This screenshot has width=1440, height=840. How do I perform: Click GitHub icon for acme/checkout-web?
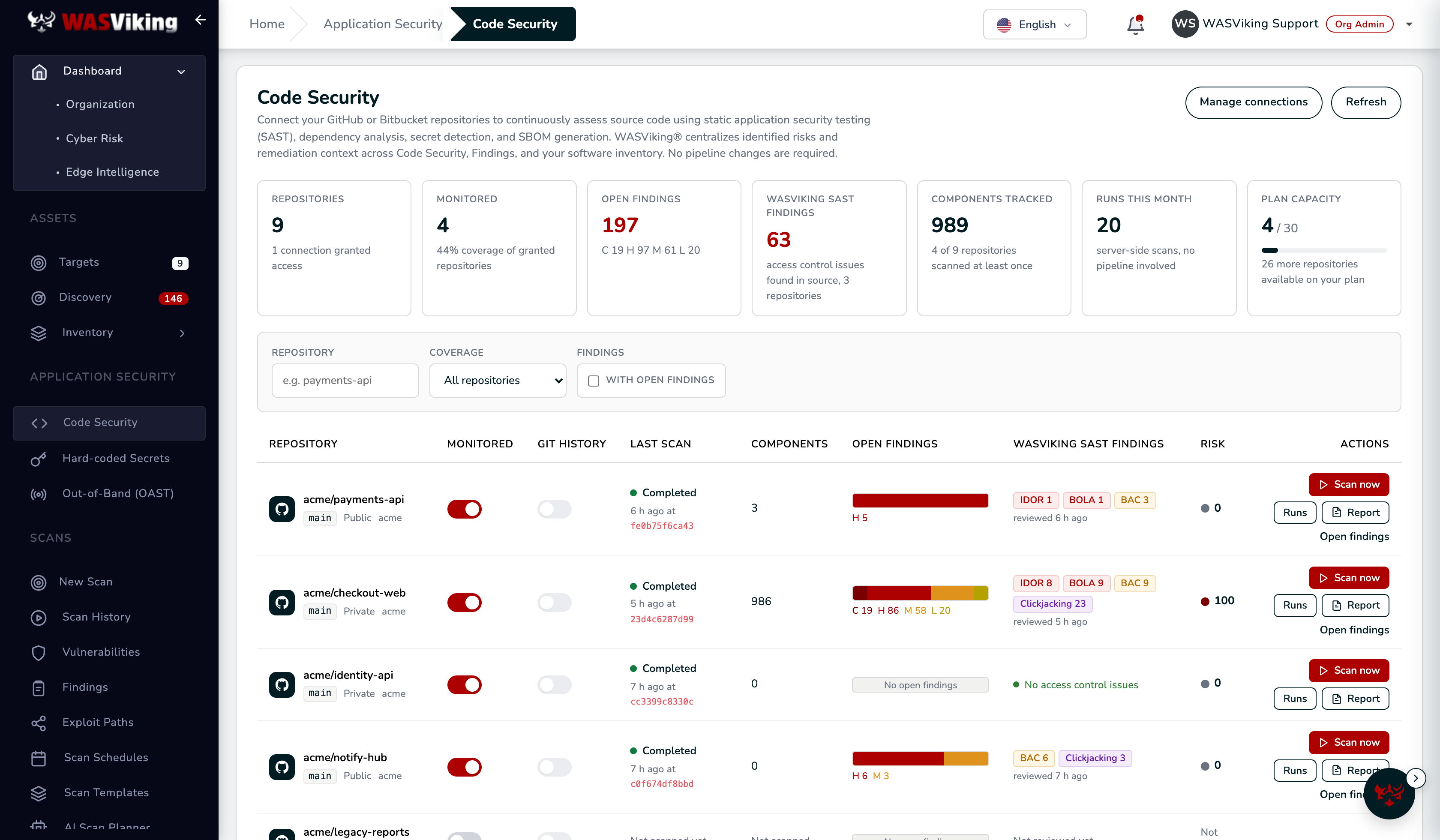tap(282, 602)
